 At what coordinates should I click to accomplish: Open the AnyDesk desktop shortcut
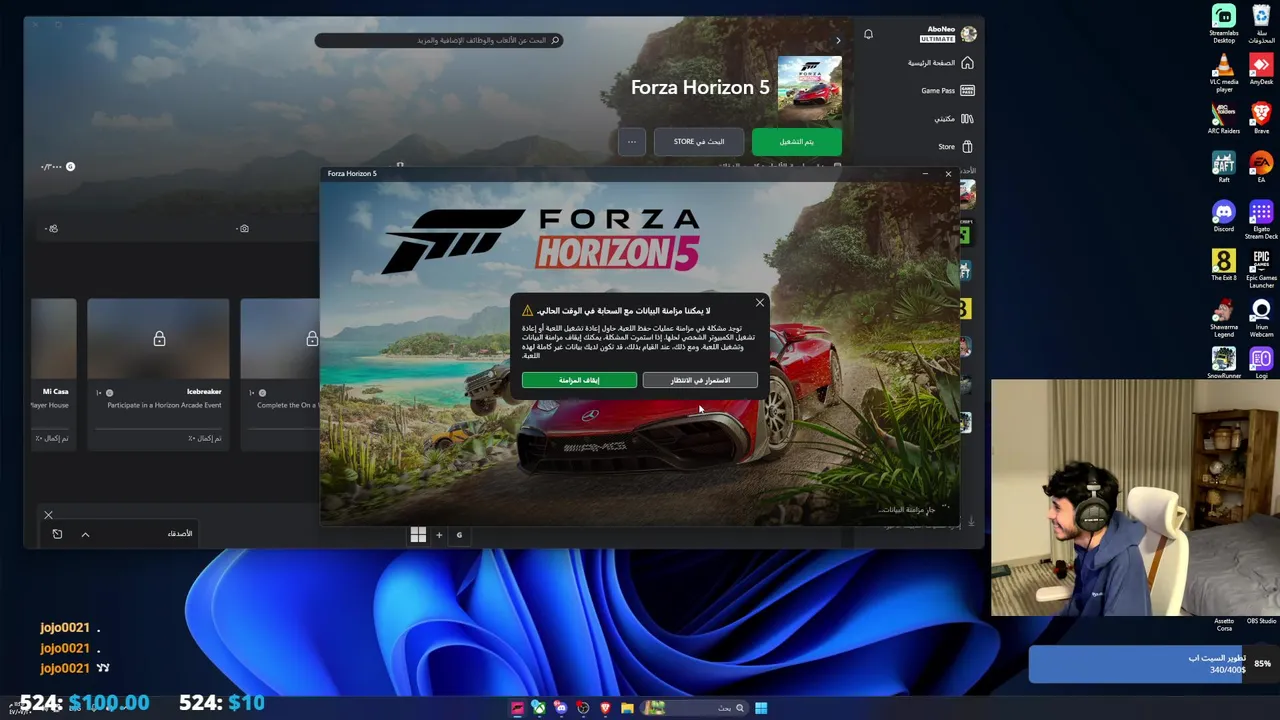pos(1261,71)
